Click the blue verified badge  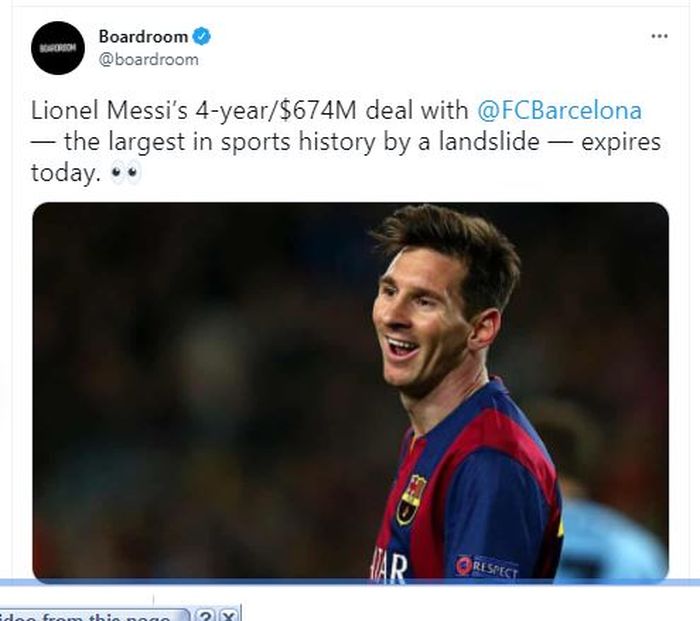[x=202, y=37]
